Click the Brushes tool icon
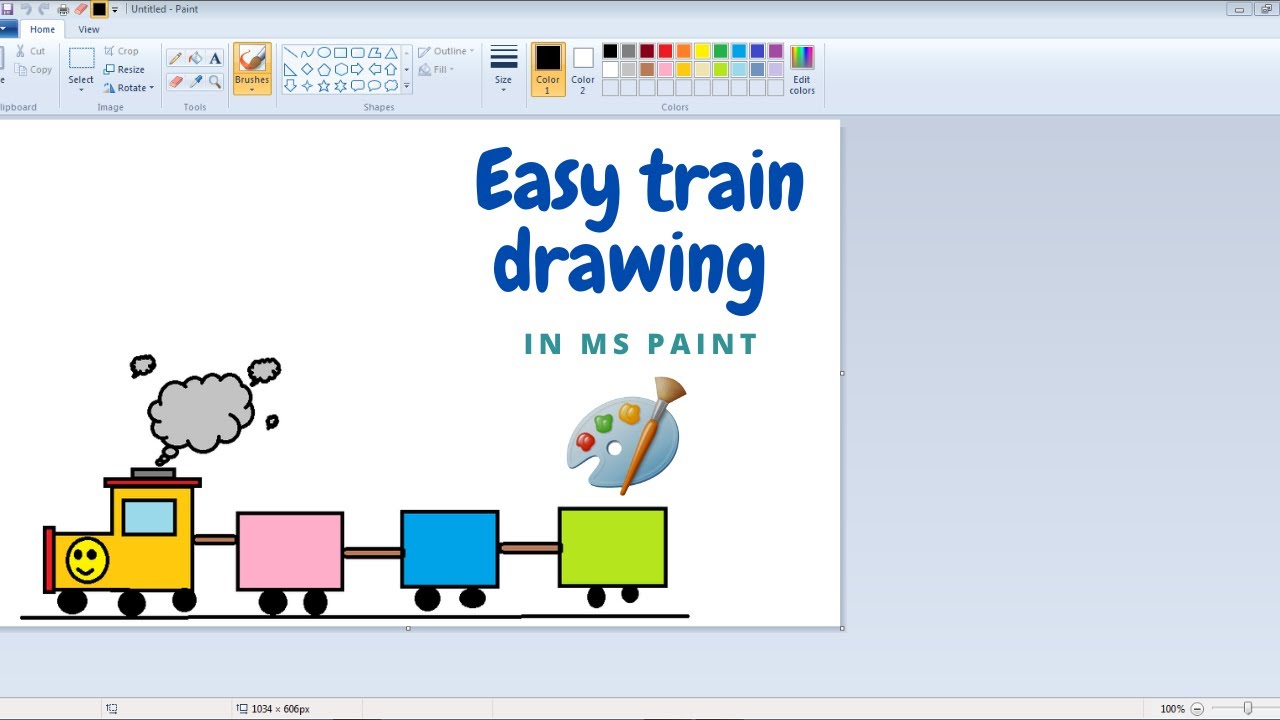The width and height of the screenshot is (1280, 720). point(252,60)
